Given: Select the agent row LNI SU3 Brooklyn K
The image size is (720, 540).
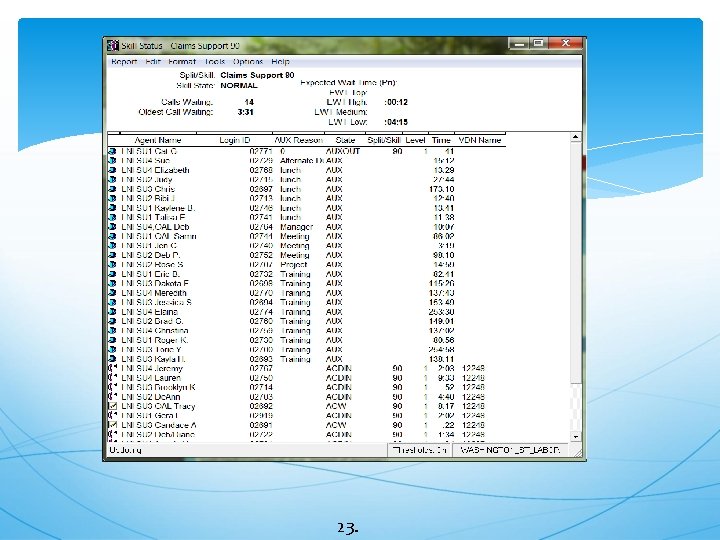Looking at the screenshot, I should coord(306,387).
